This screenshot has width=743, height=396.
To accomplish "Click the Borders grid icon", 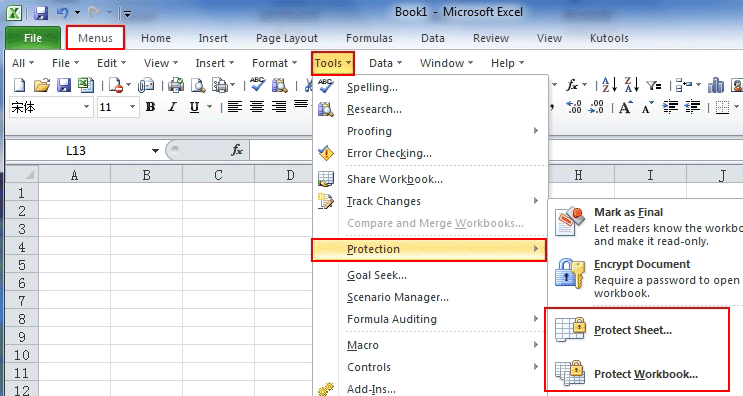I will (x=722, y=108).
